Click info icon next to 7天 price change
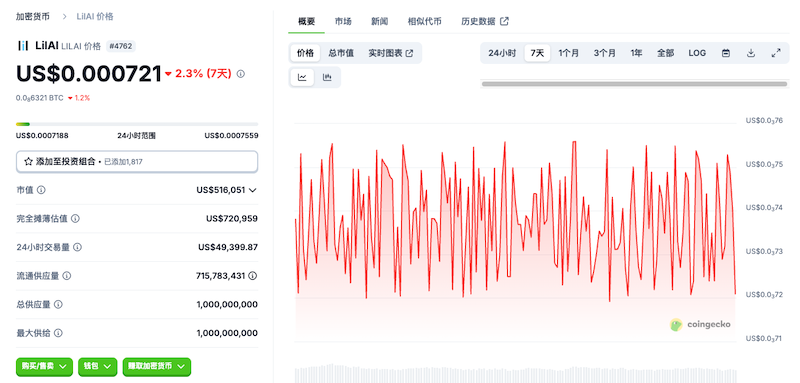This screenshot has height=383, width=800. click(x=241, y=74)
